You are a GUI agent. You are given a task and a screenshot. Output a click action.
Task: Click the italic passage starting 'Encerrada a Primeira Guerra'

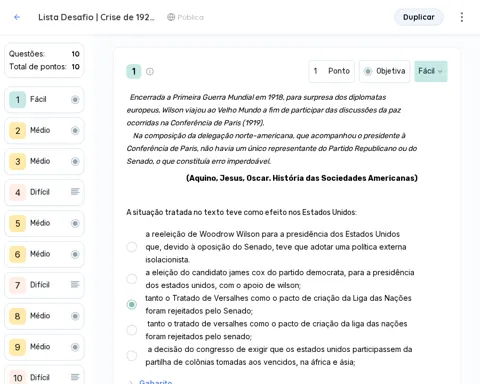[x=272, y=129]
